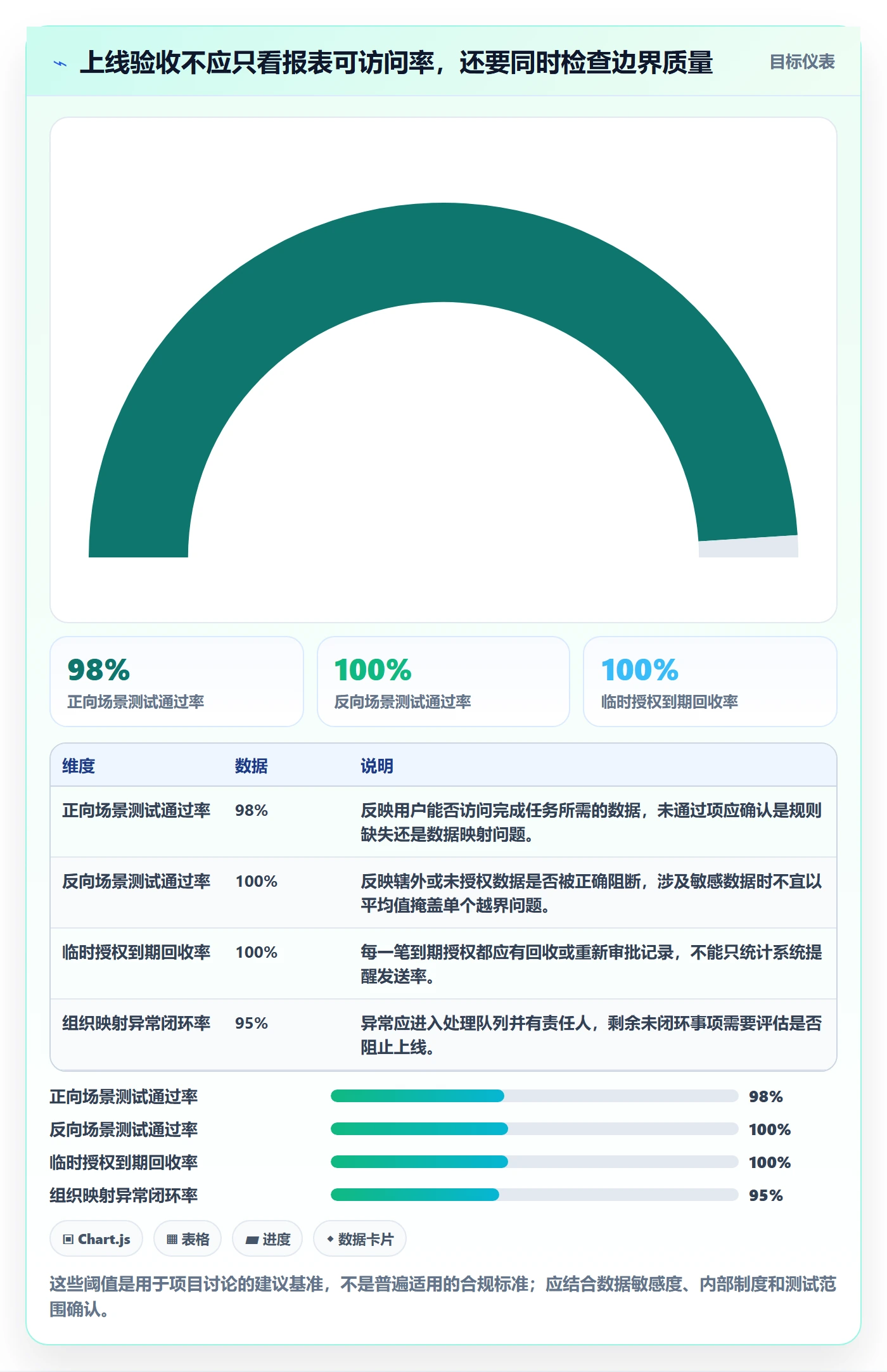Click the 100% label on 临时授权 progress row
This screenshot has width=887, height=1372.
tap(770, 1162)
